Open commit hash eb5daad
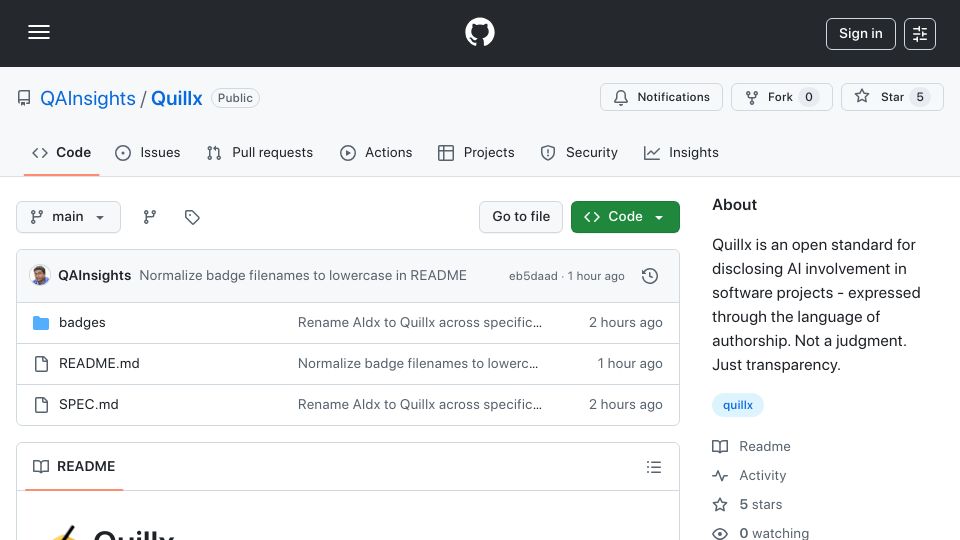This screenshot has height=540, width=960. point(533,276)
